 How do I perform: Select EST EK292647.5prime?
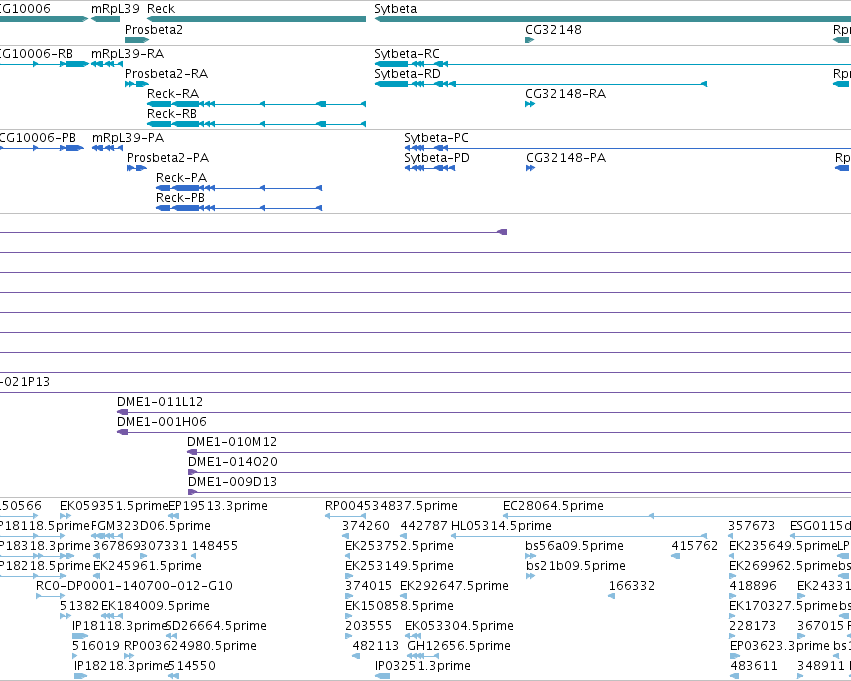tap(454, 586)
